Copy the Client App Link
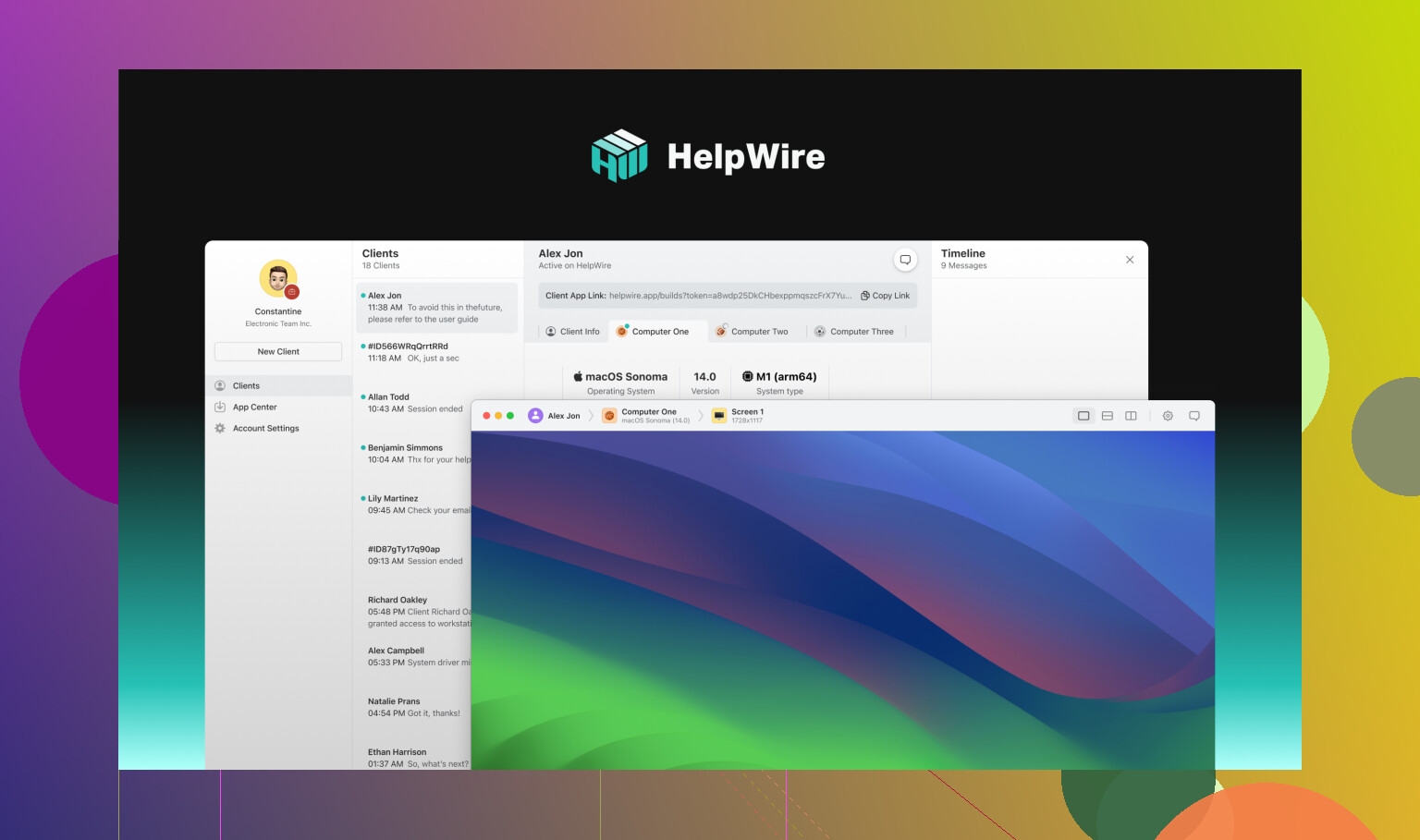Viewport: 1420px width, 840px height. [886, 296]
